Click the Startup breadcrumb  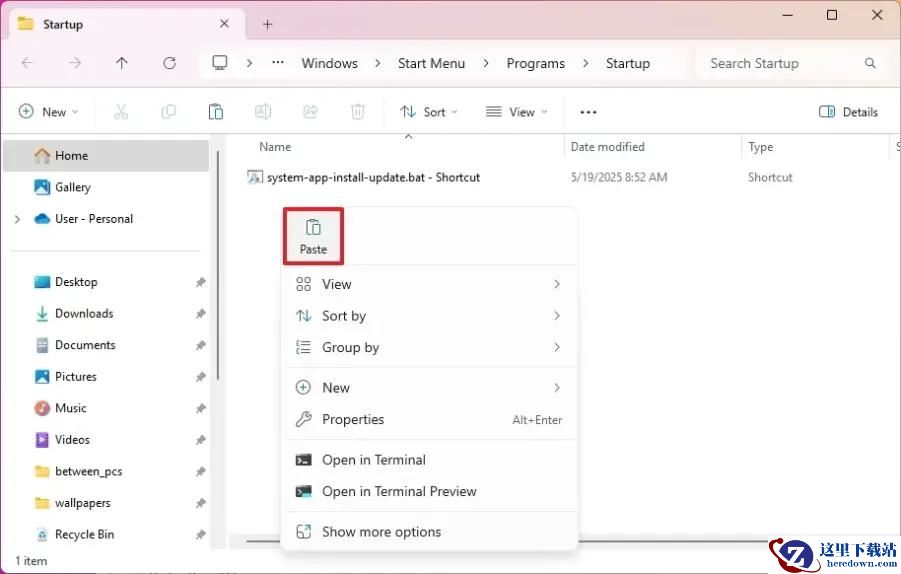[627, 63]
